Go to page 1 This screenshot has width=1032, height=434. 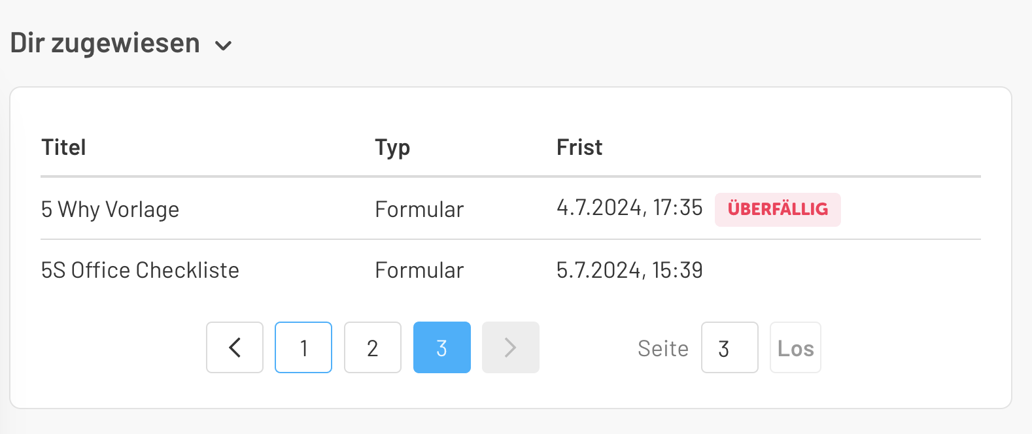point(303,348)
